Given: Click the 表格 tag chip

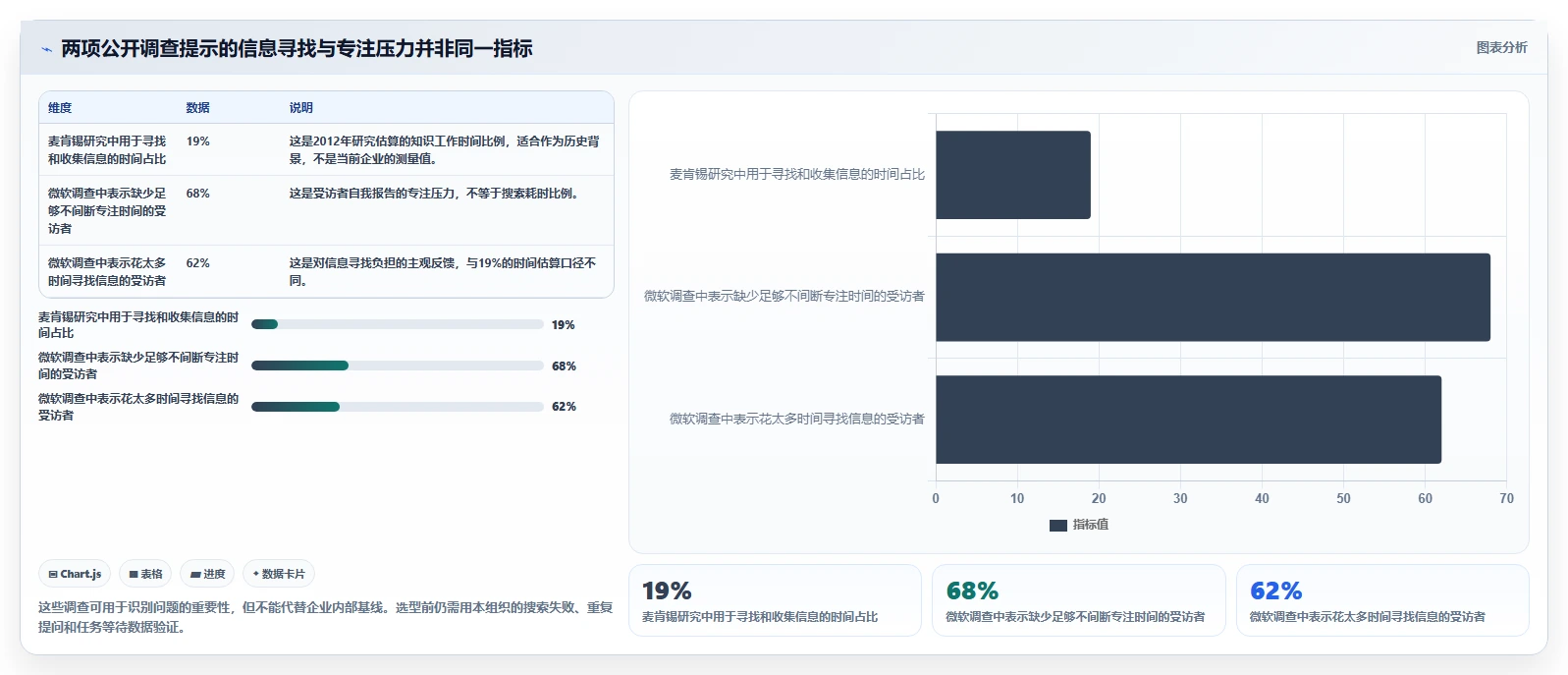Looking at the screenshot, I should click(145, 574).
